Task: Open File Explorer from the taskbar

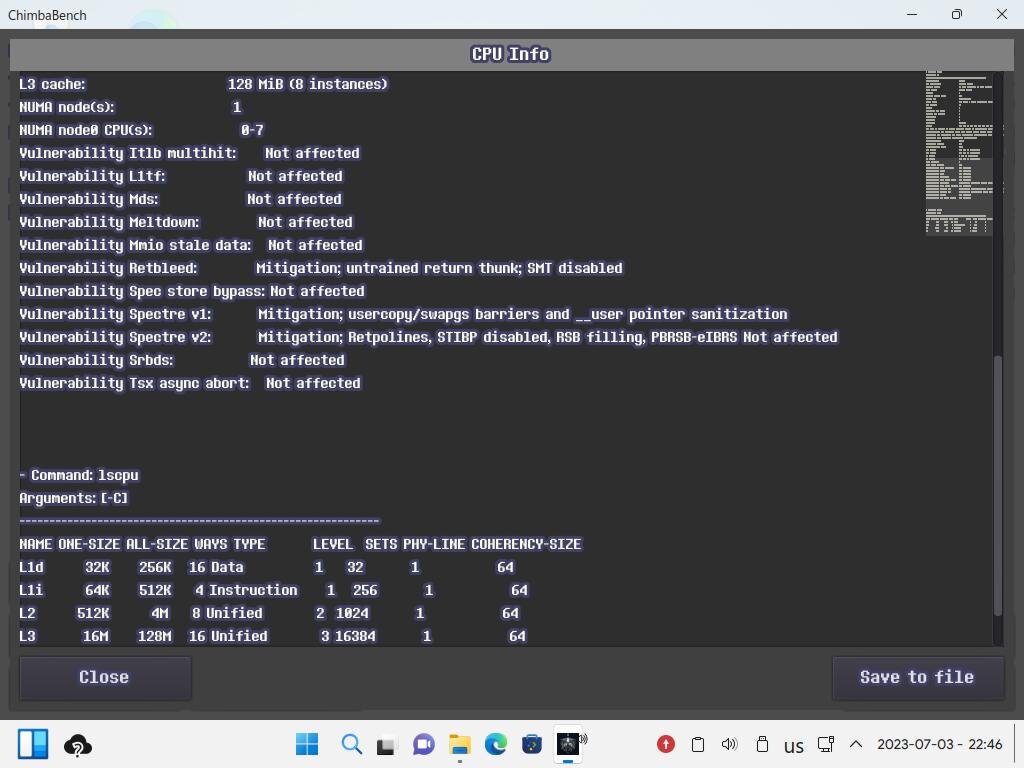Action: (x=459, y=744)
